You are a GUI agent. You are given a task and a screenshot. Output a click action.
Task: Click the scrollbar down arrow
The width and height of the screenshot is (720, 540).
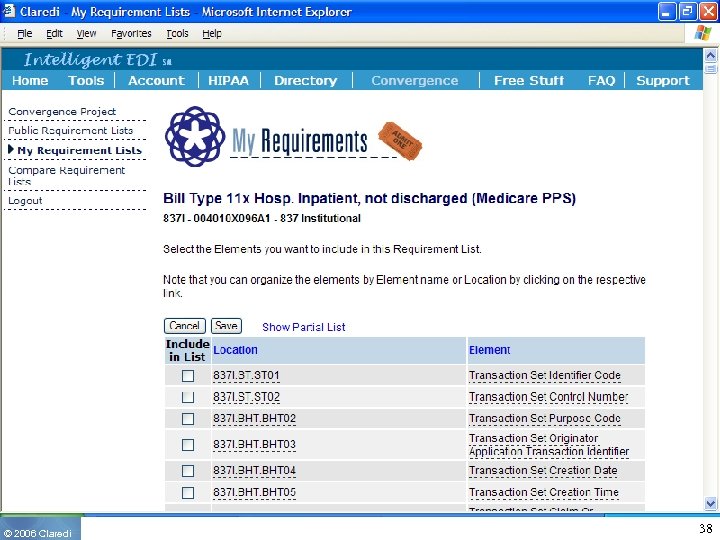pyautogui.click(x=710, y=503)
